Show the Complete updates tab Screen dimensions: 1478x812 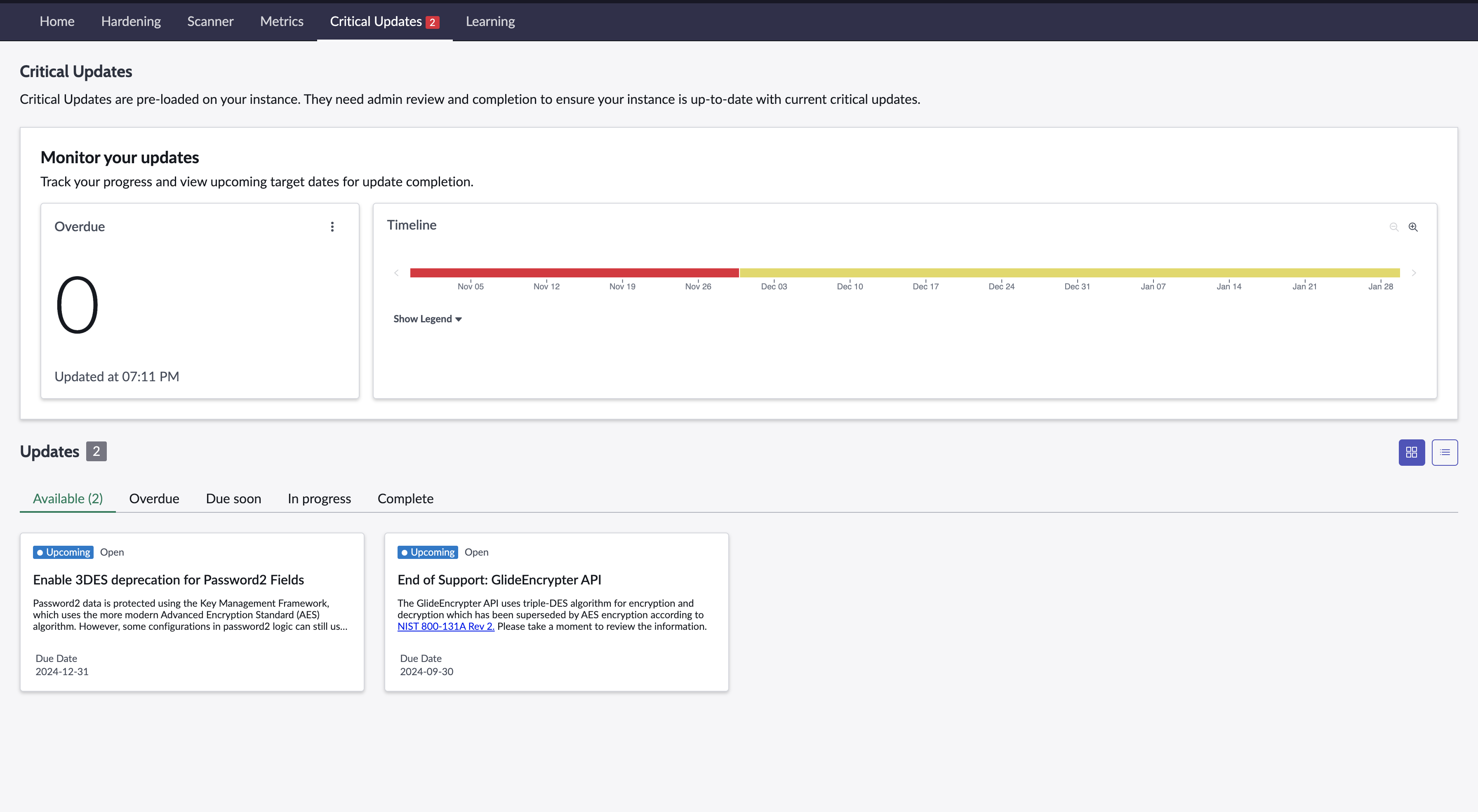click(x=405, y=498)
